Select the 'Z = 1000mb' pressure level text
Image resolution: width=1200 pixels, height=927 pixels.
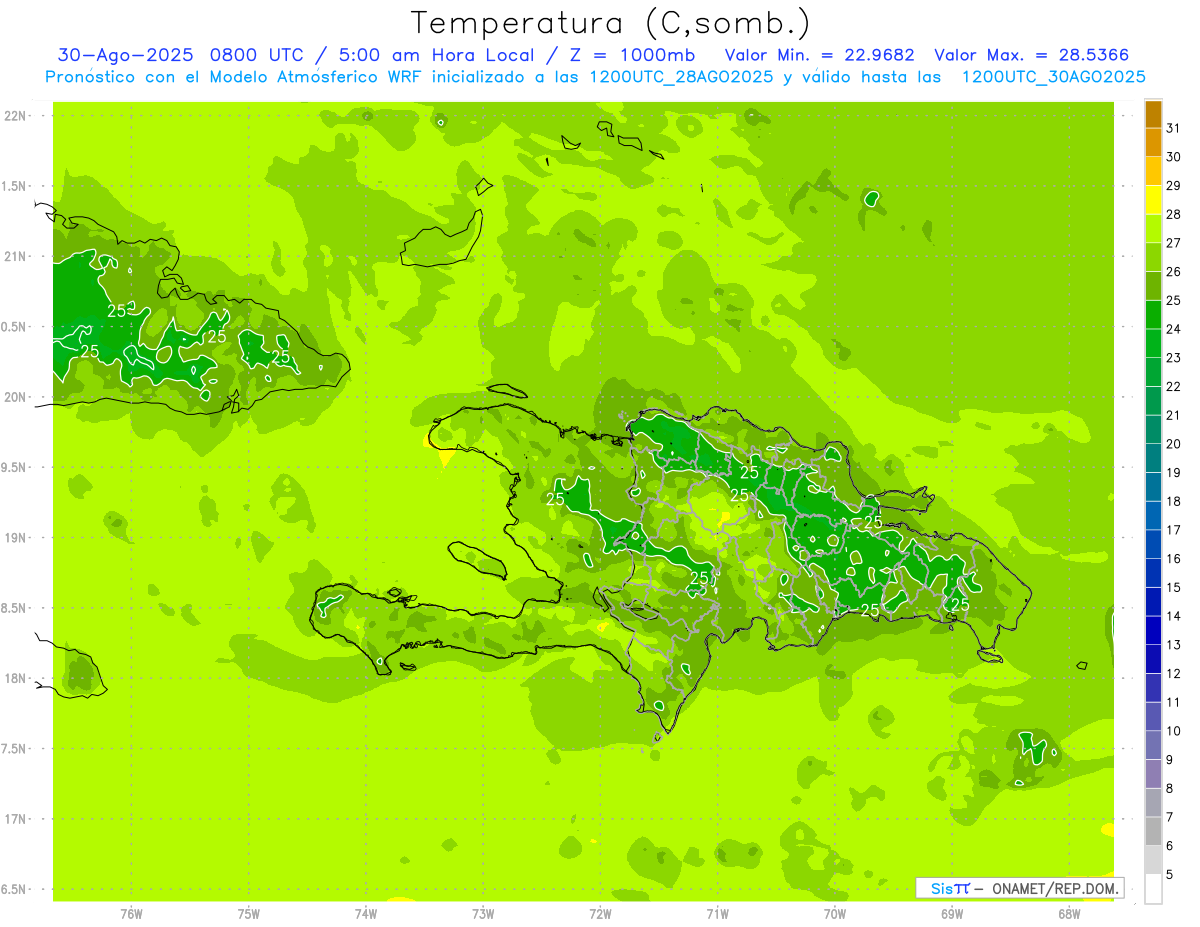coord(630,55)
